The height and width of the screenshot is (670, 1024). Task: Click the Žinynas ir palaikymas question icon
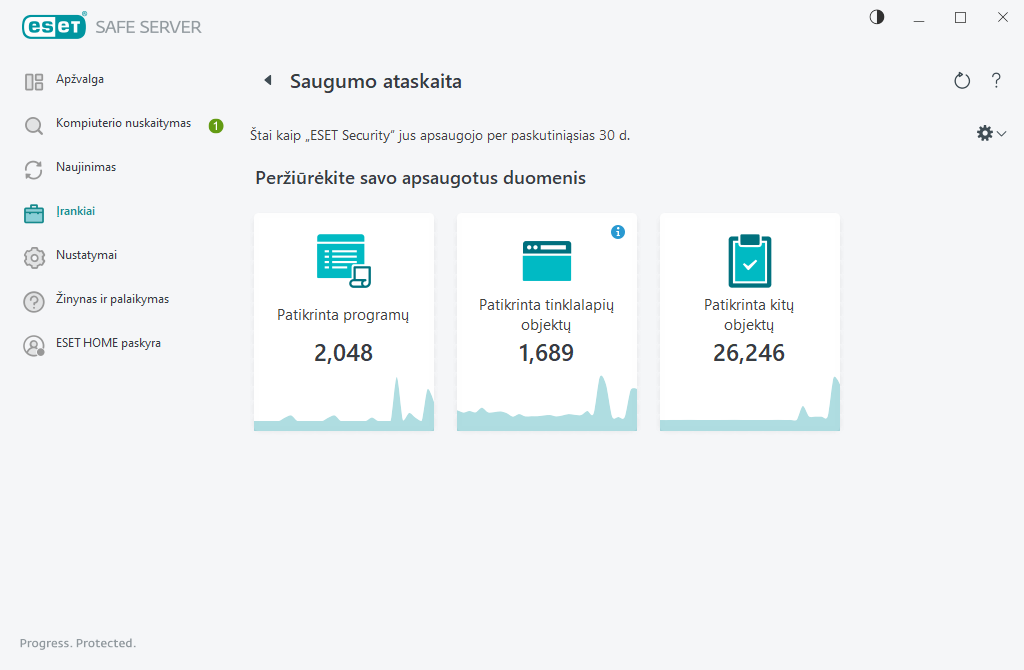(x=34, y=302)
